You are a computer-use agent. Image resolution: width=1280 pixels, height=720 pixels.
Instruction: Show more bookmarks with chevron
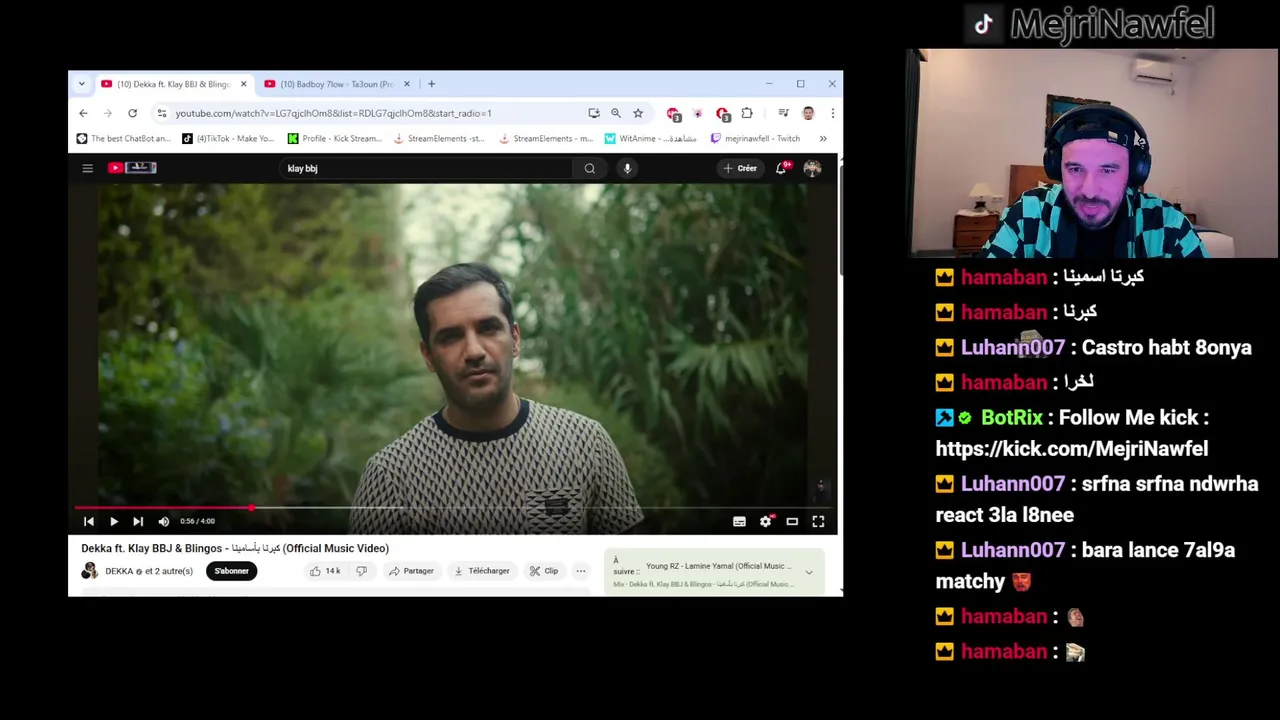pyautogui.click(x=823, y=139)
